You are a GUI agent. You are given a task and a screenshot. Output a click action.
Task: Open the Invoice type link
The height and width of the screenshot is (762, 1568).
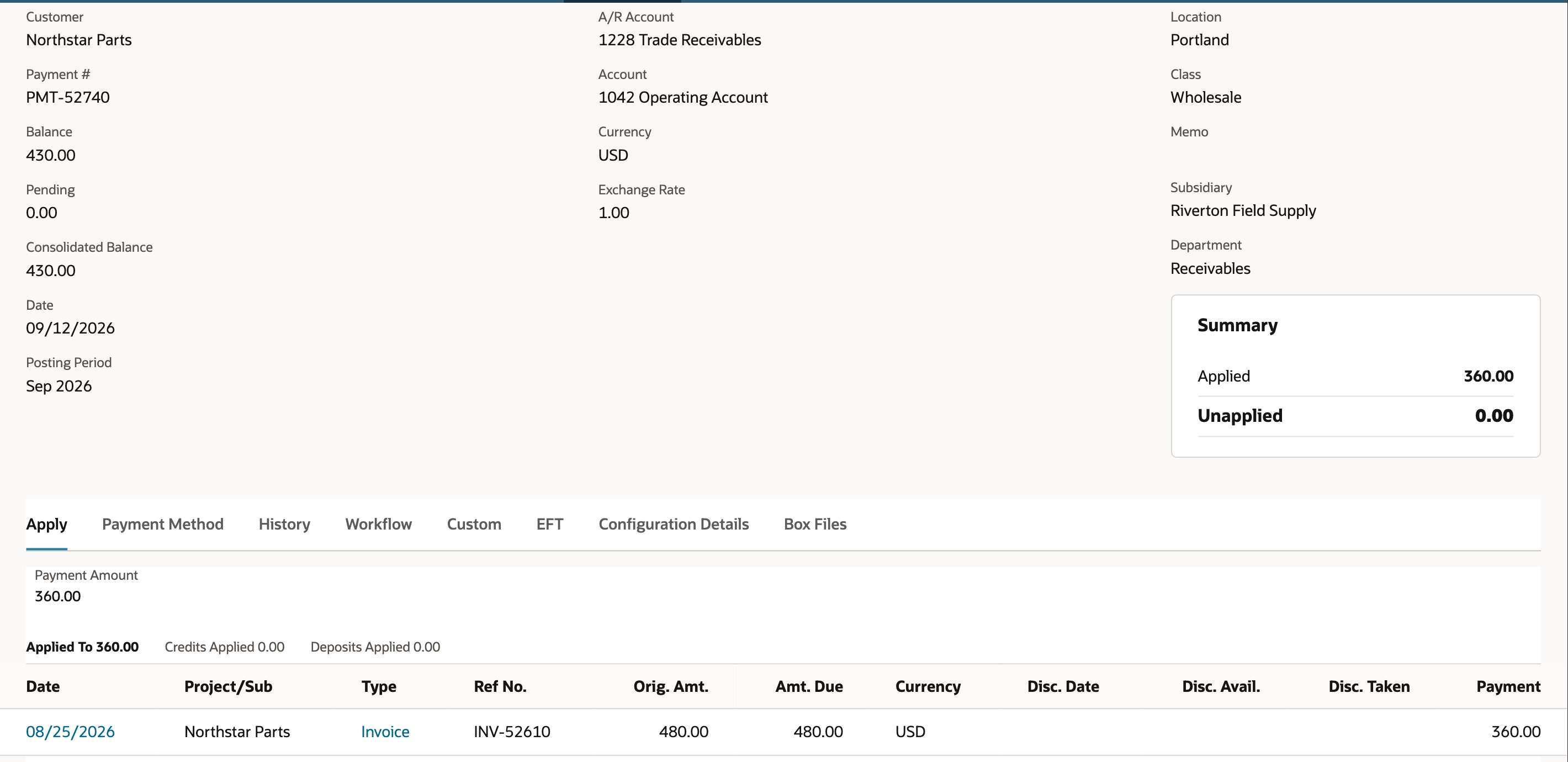(385, 732)
